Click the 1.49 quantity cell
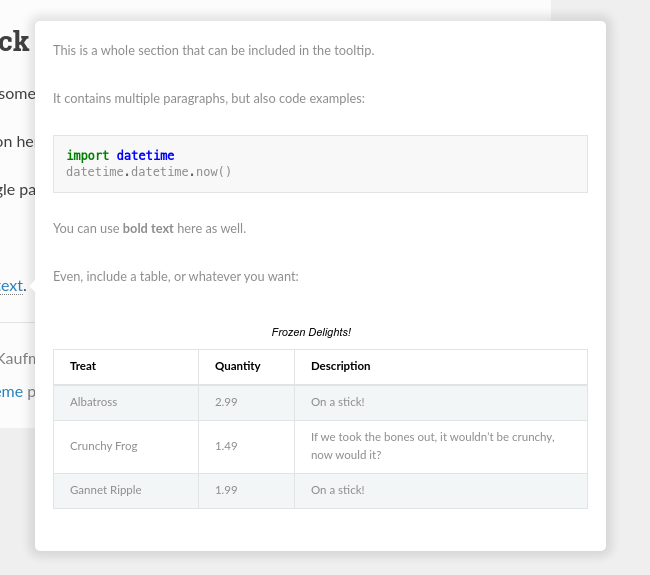Screen dimensions: 650x575 tap(226, 446)
